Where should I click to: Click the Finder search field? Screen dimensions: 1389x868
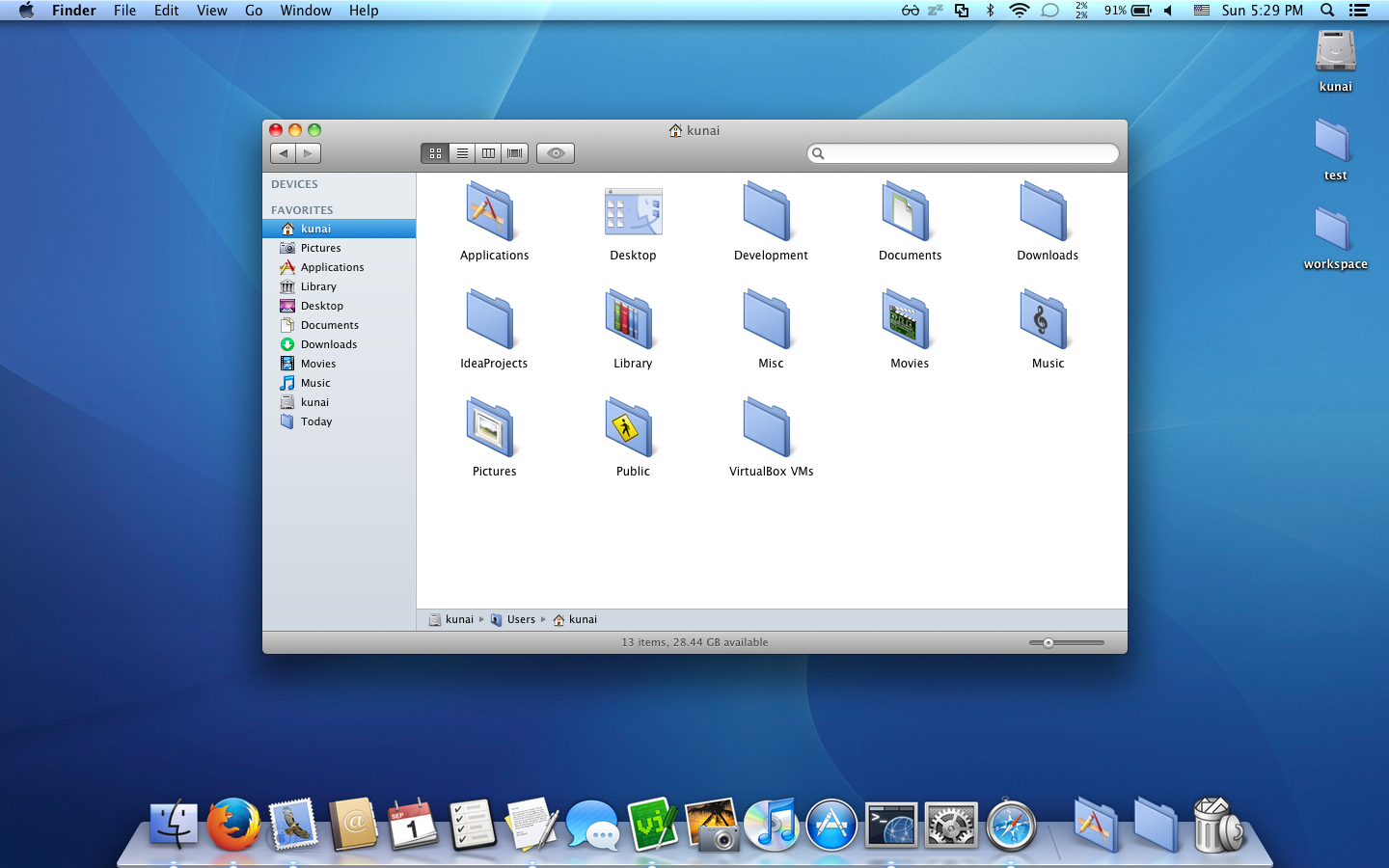click(963, 153)
